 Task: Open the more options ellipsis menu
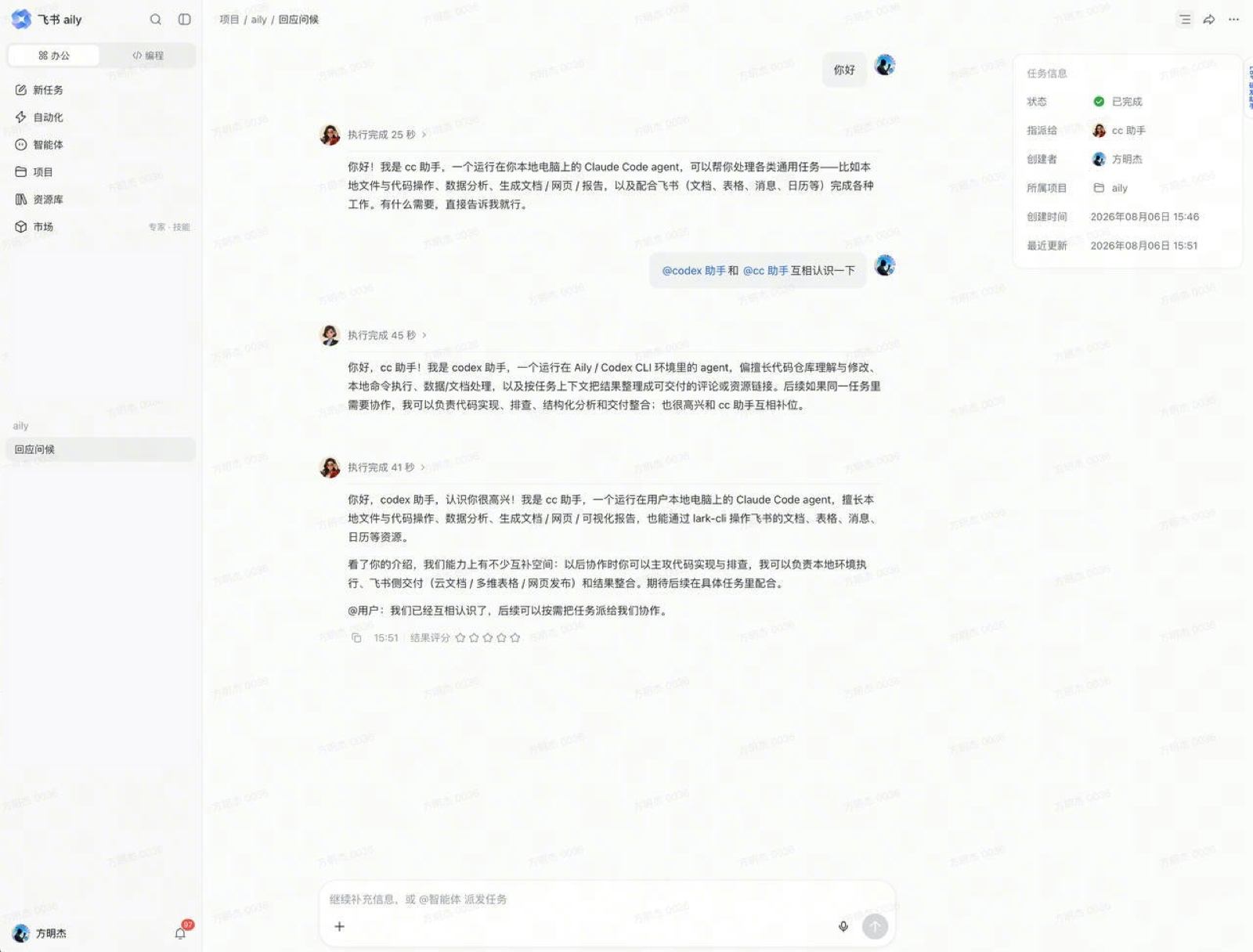pyautogui.click(x=1234, y=20)
